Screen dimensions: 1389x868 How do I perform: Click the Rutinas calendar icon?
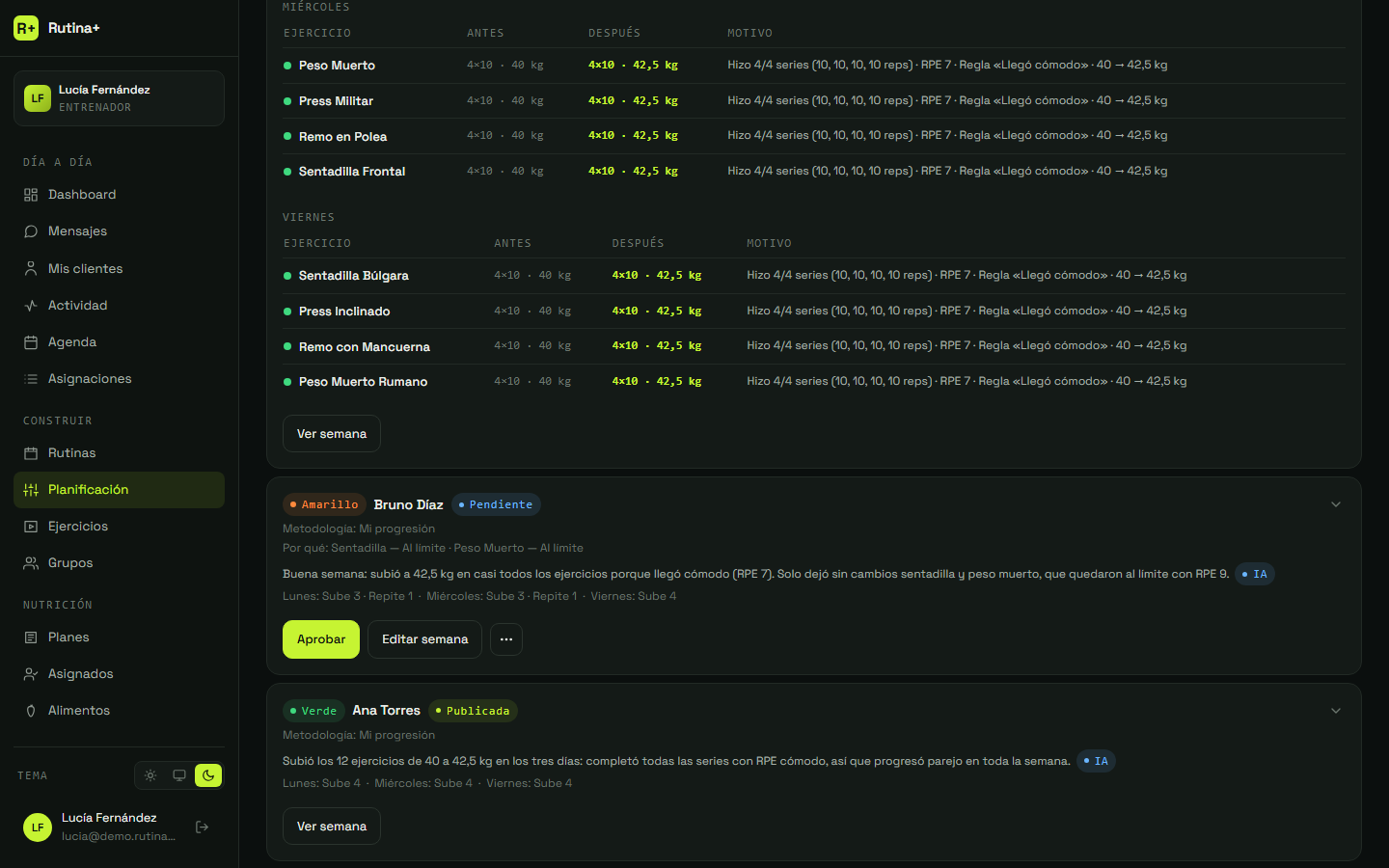(x=31, y=453)
